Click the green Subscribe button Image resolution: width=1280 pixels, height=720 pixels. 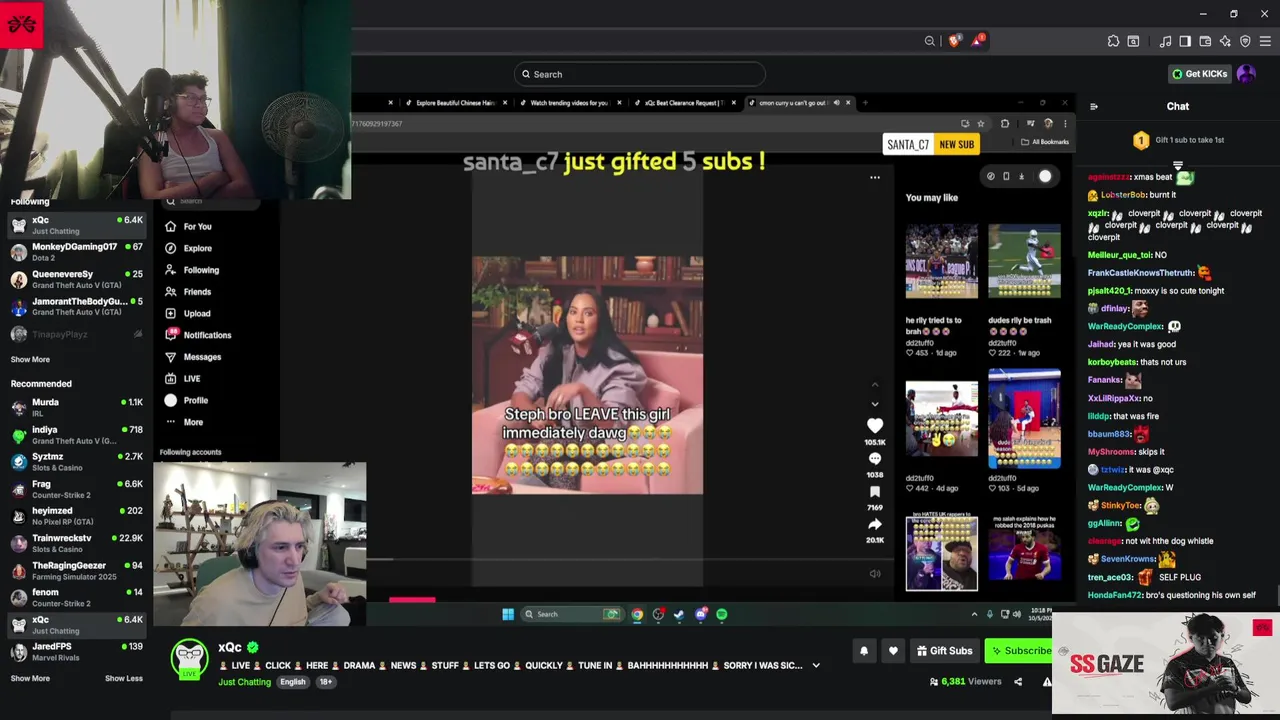(1019, 651)
